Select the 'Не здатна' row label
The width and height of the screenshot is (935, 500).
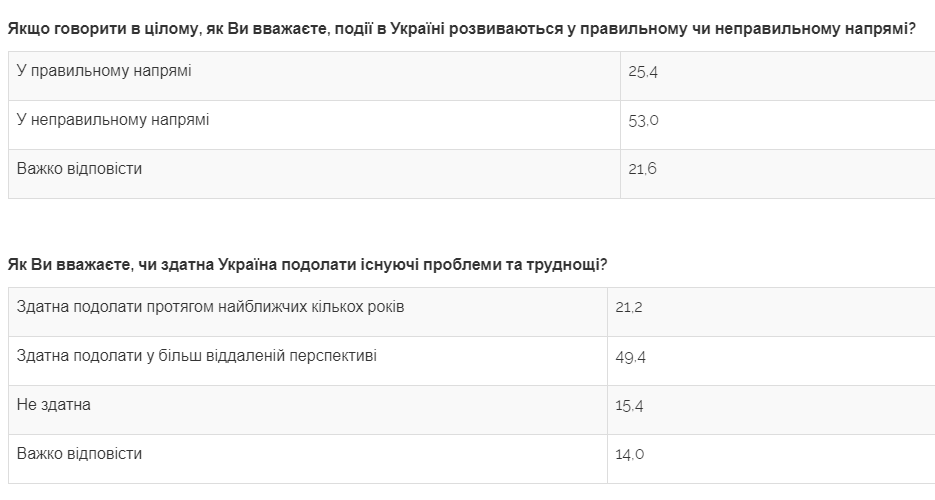click(54, 405)
